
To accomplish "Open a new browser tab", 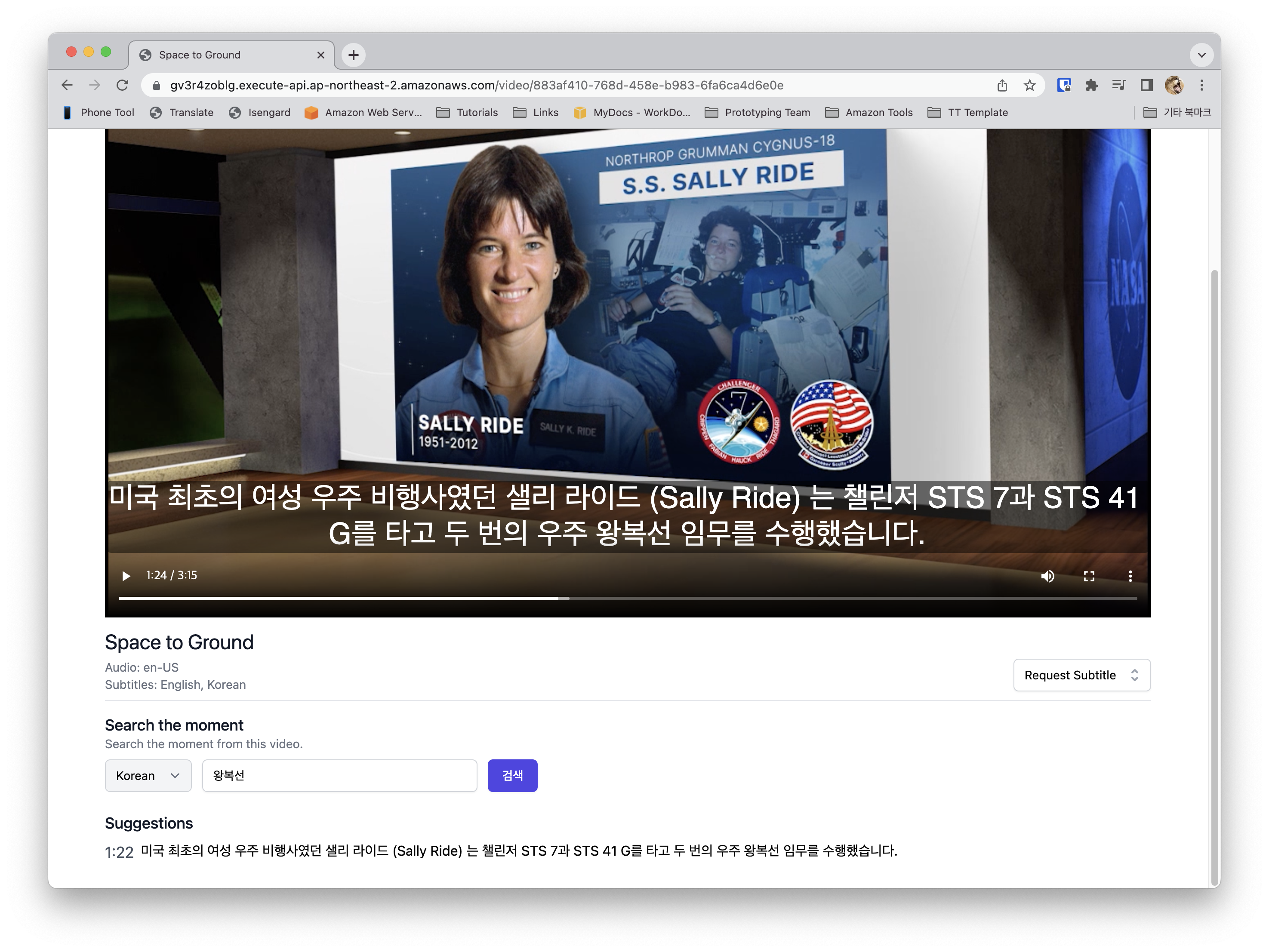I will click(x=354, y=55).
